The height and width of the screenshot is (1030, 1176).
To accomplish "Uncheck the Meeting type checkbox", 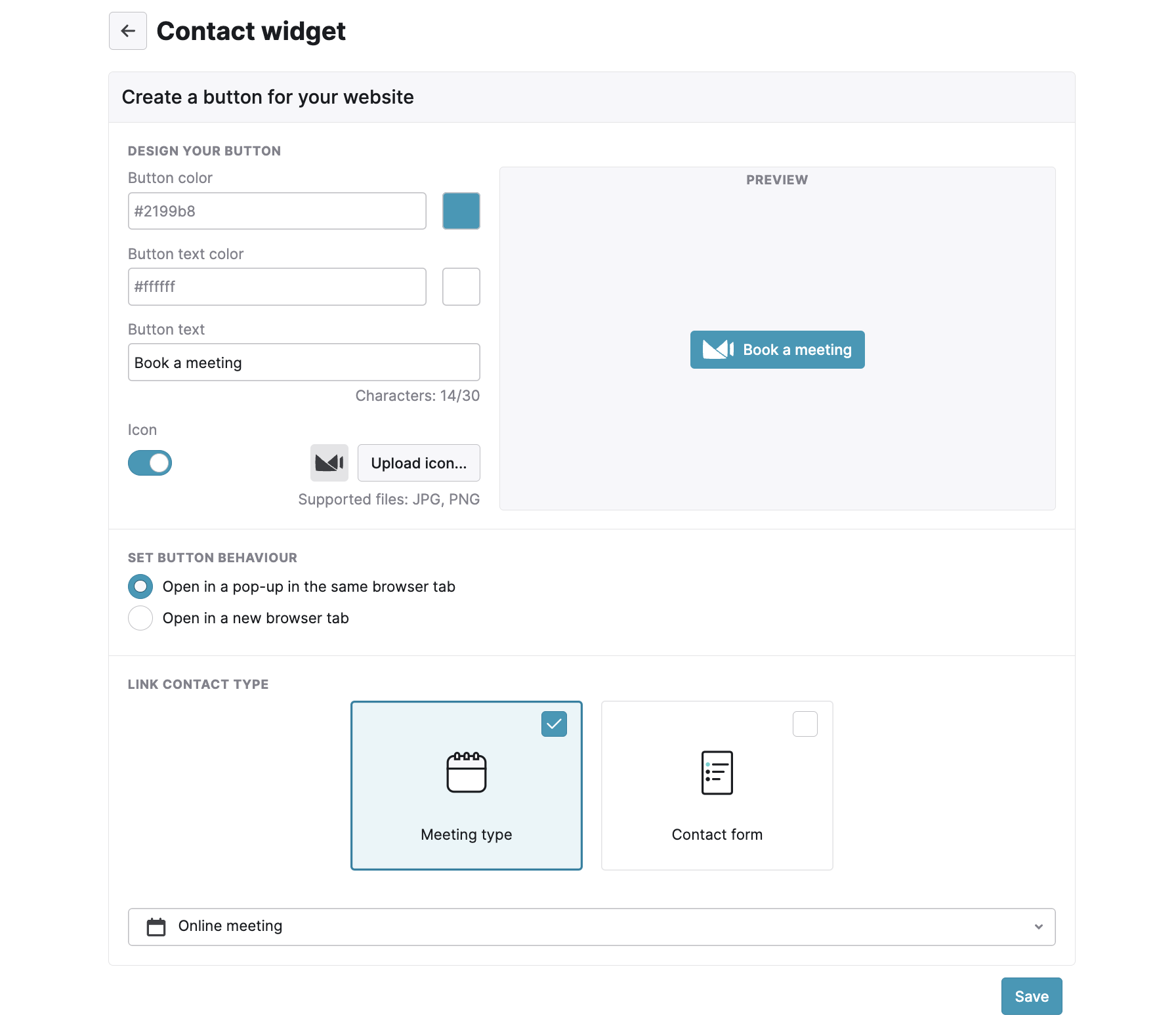I will 554,724.
